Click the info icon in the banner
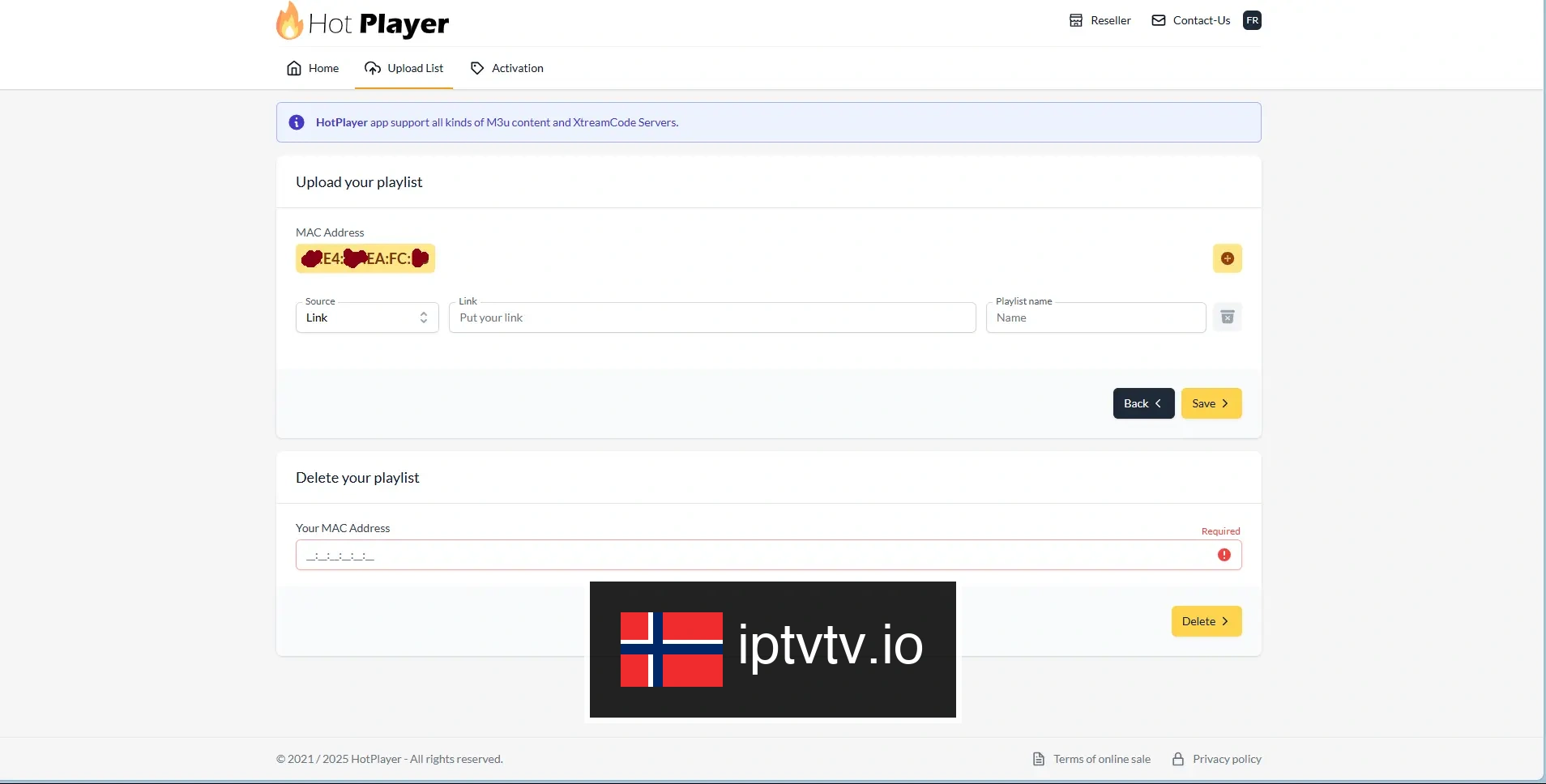This screenshot has height=784, width=1546. [x=297, y=122]
